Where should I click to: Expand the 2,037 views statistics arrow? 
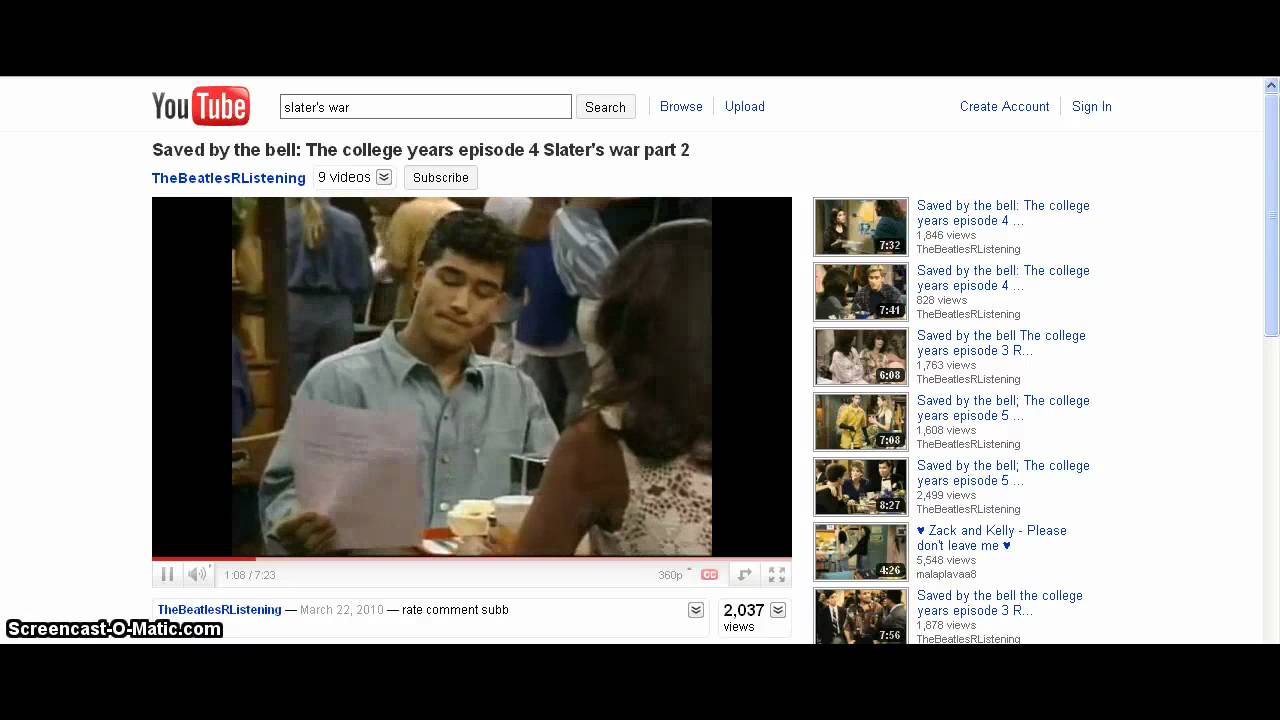click(778, 610)
